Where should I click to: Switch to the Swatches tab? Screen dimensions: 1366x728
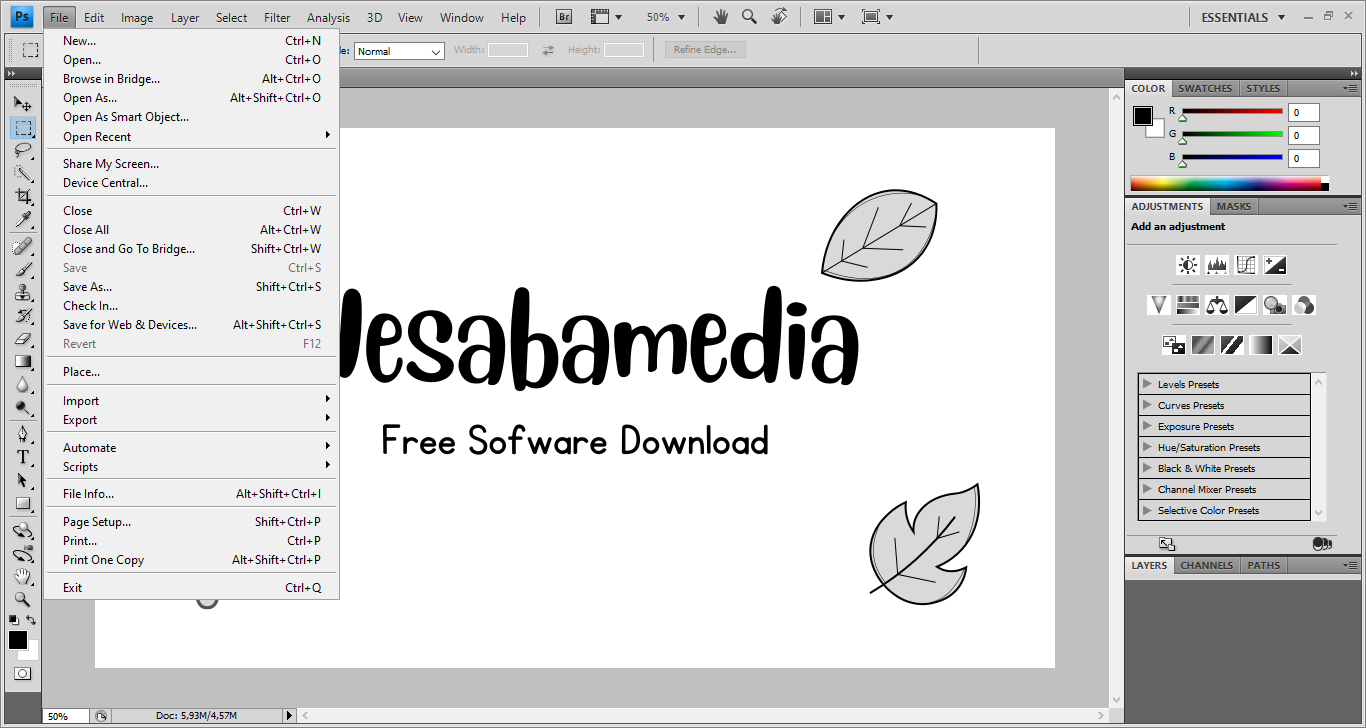point(1205,88)
